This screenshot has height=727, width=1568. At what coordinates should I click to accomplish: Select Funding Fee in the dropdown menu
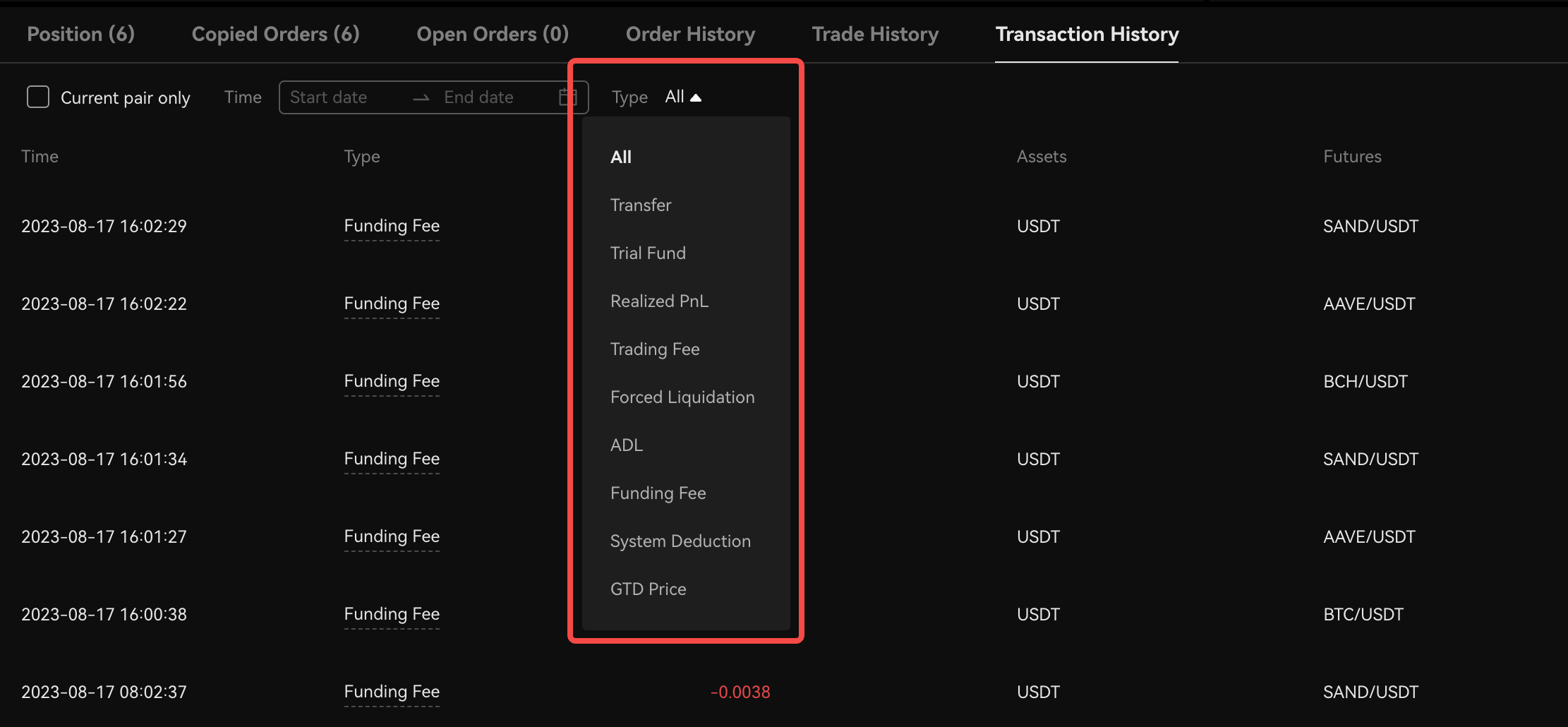coord(658,493)
